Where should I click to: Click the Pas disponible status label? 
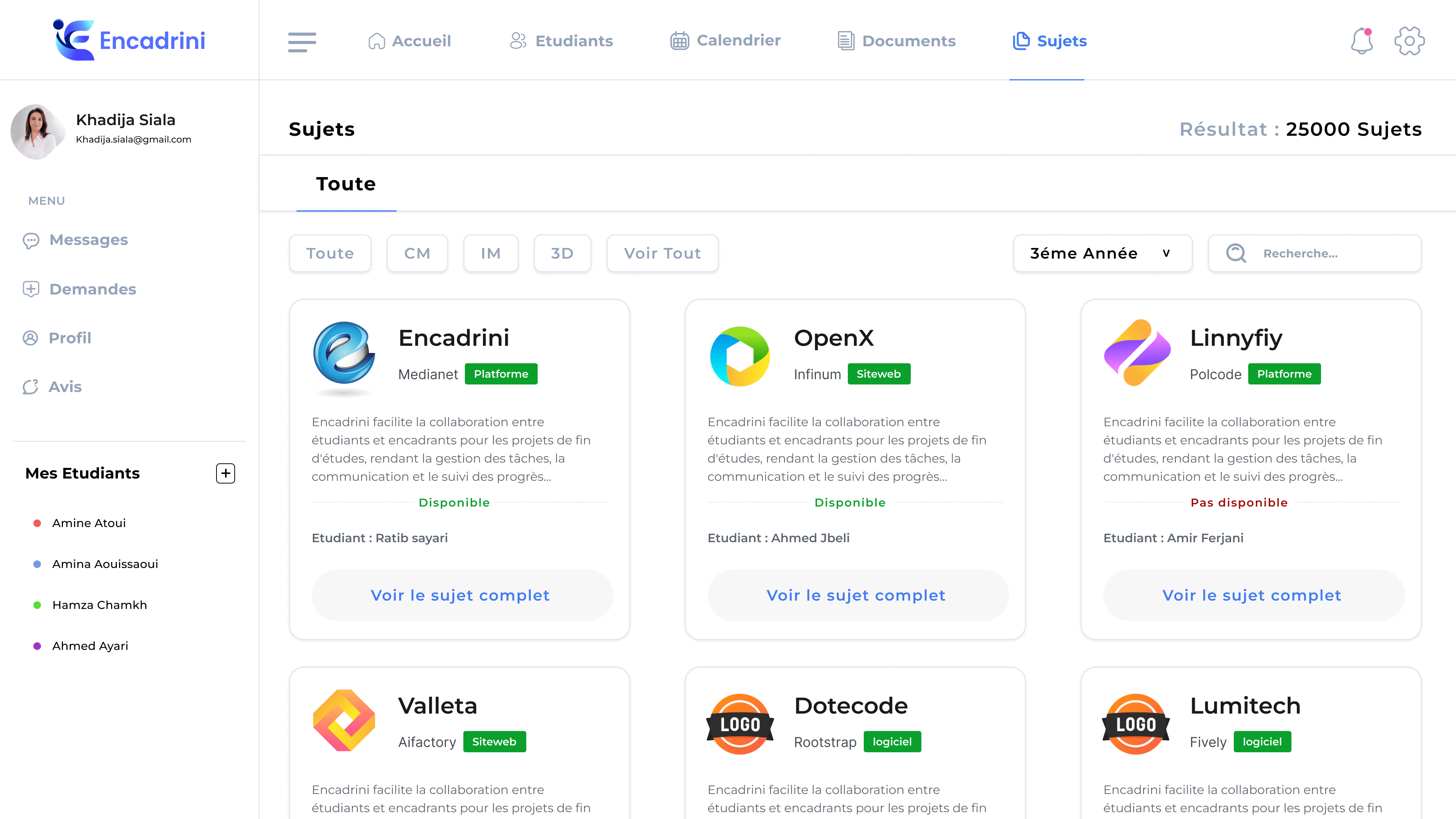click(1239, 502)
